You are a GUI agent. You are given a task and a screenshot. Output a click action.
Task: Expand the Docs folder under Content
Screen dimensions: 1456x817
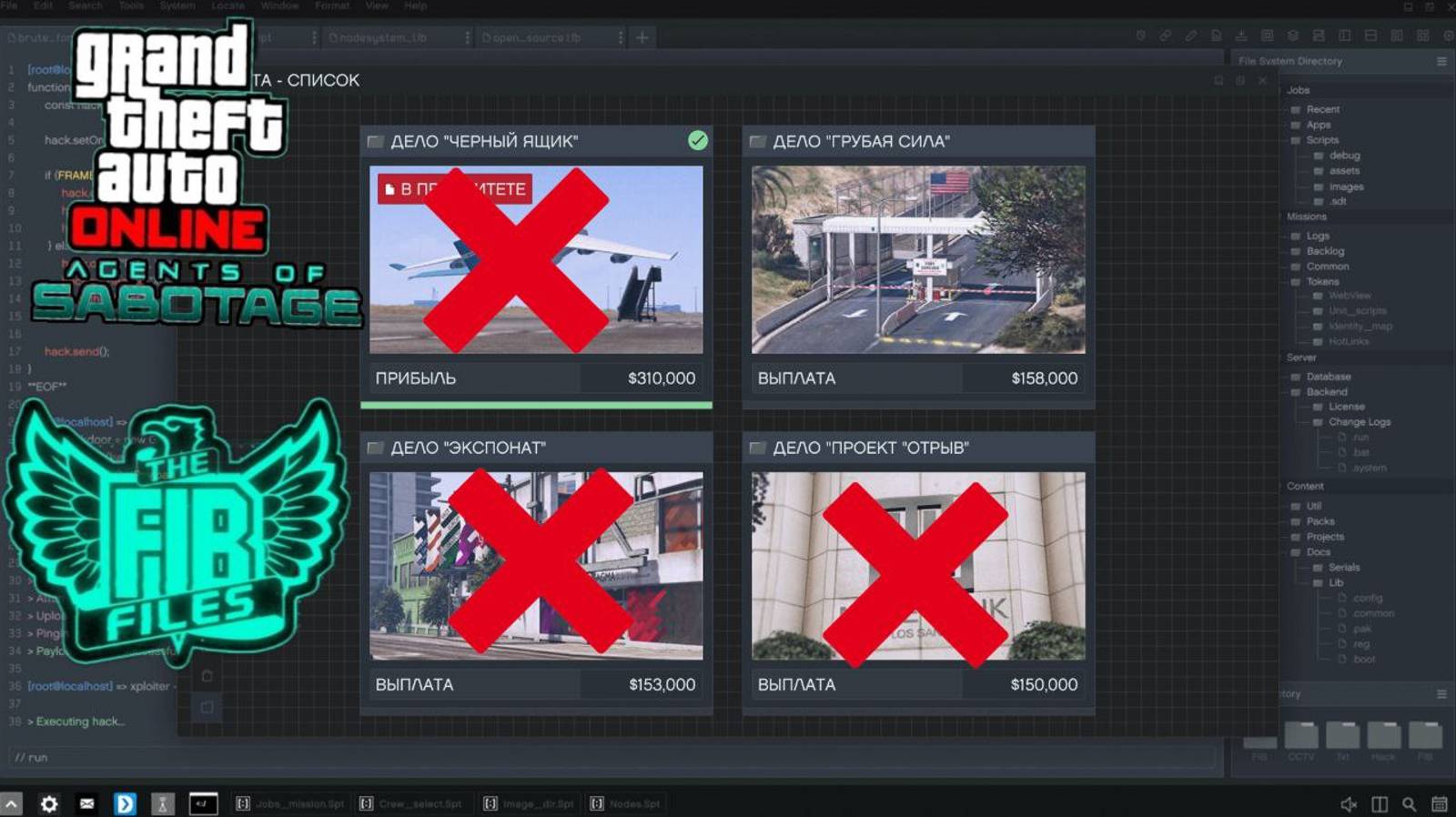pos(1296,552)
